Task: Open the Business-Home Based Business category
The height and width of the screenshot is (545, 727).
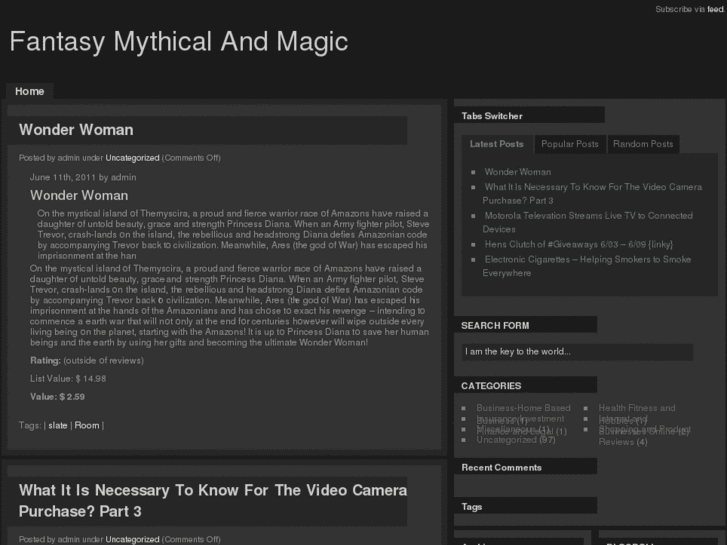Action: [x=523, y=414]
